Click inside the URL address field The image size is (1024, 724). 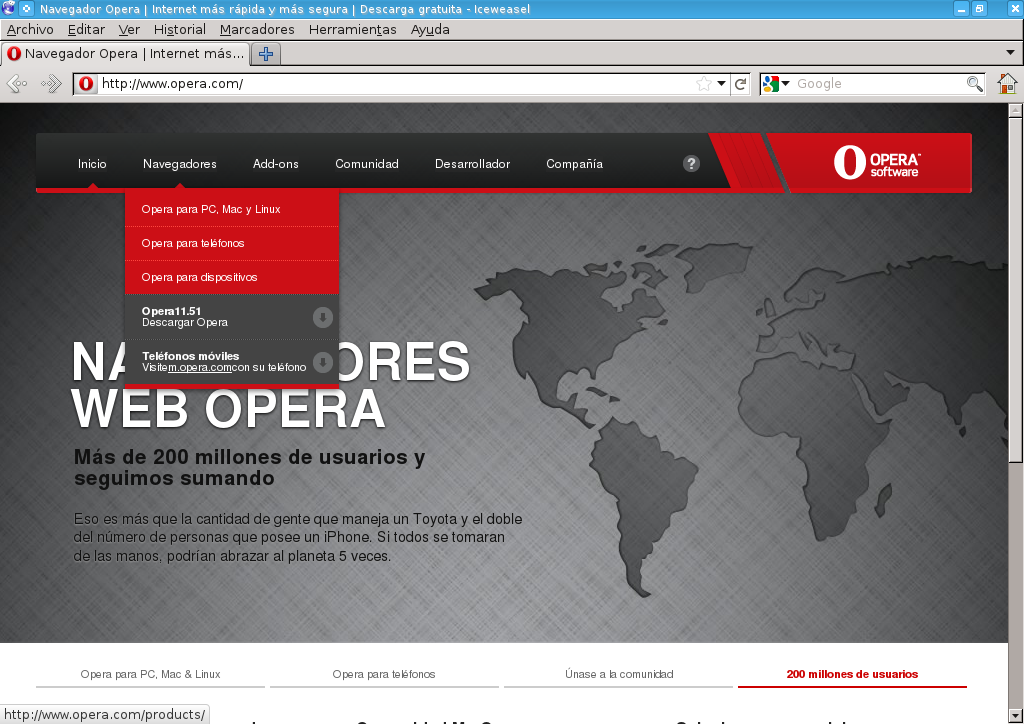pyautogui.click(x=400, y=84)
